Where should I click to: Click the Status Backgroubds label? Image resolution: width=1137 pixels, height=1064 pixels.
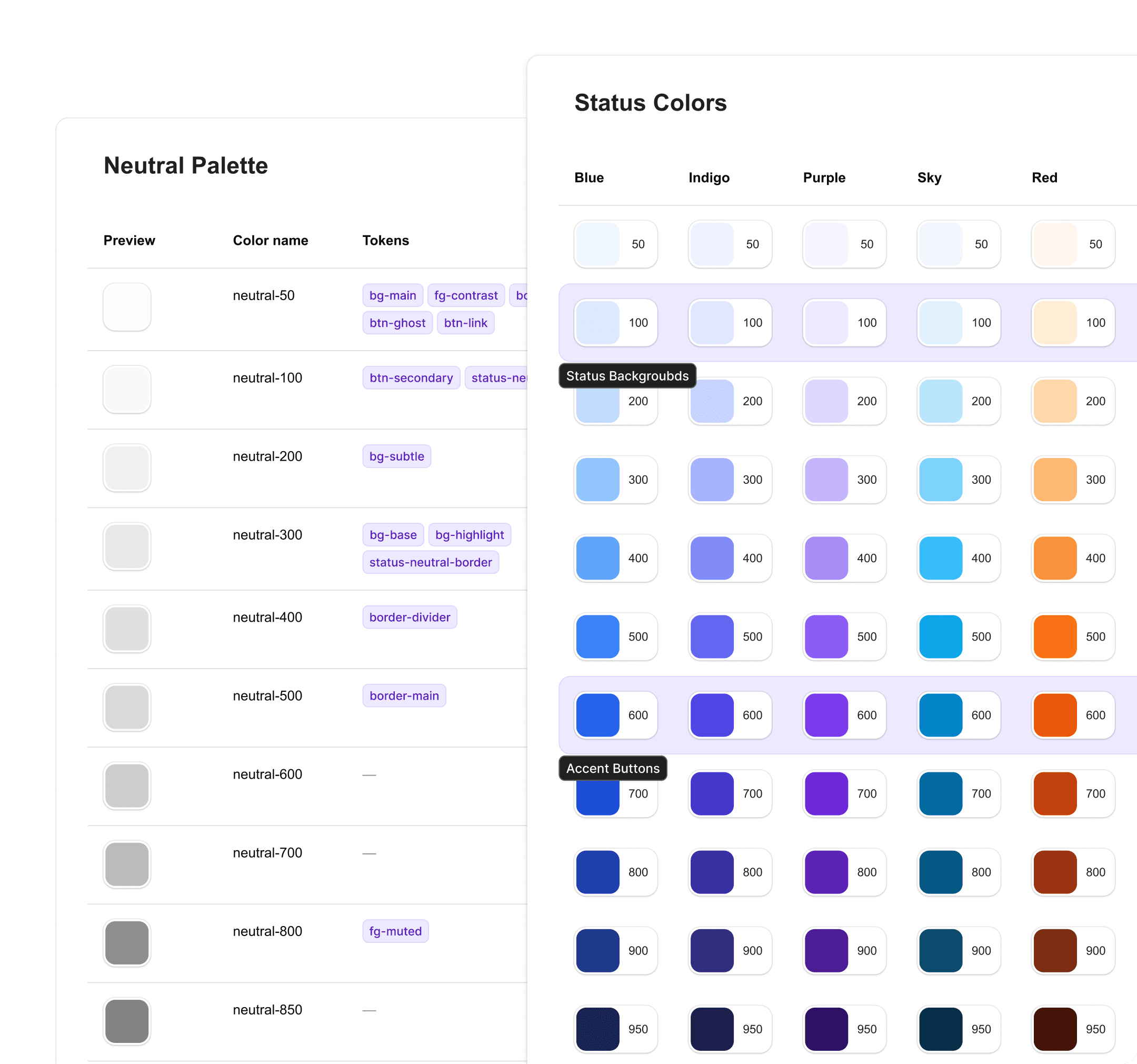627,376
